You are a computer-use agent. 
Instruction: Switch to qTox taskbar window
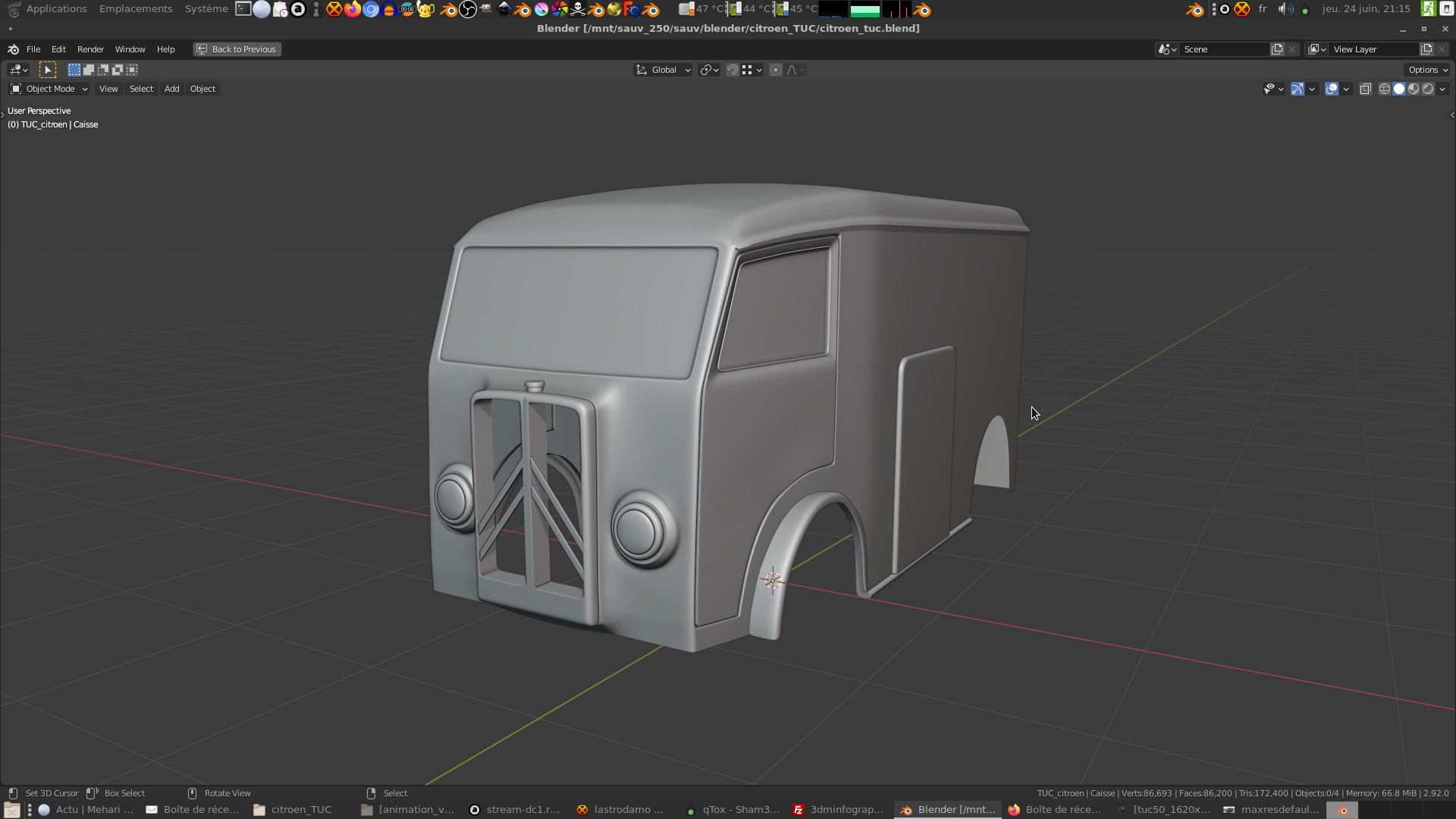731,810
